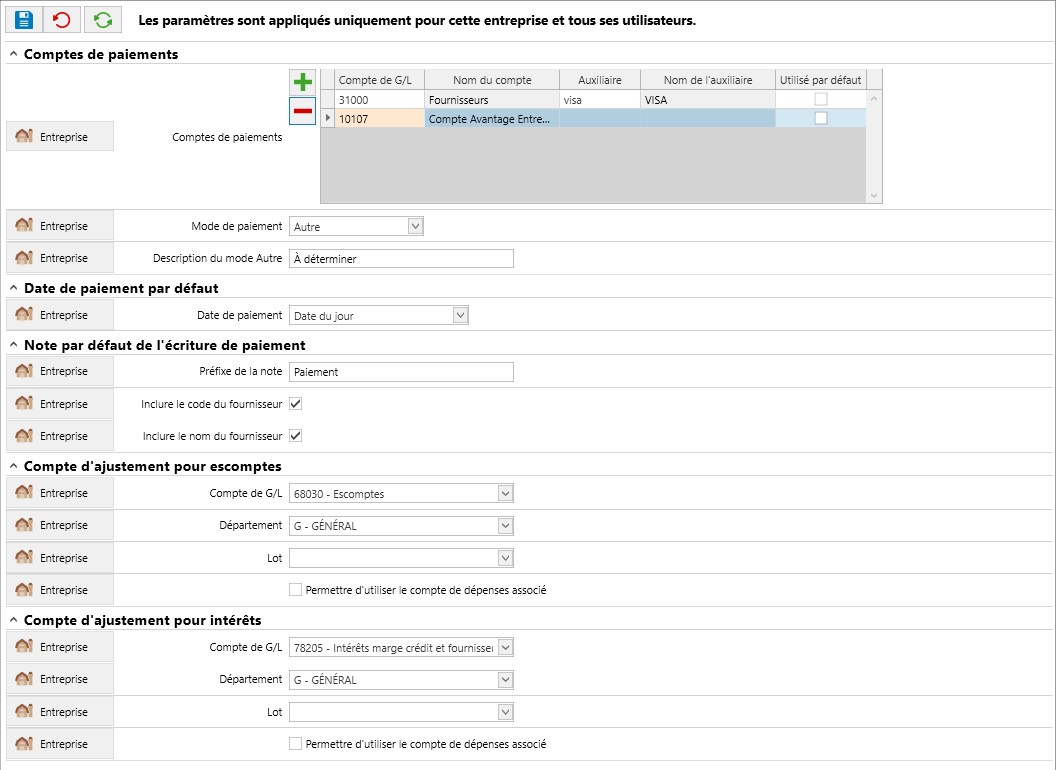Click the Nom de l'auxiliaire column header
The width and height of the screenshot is (1056, 770).
708,79
